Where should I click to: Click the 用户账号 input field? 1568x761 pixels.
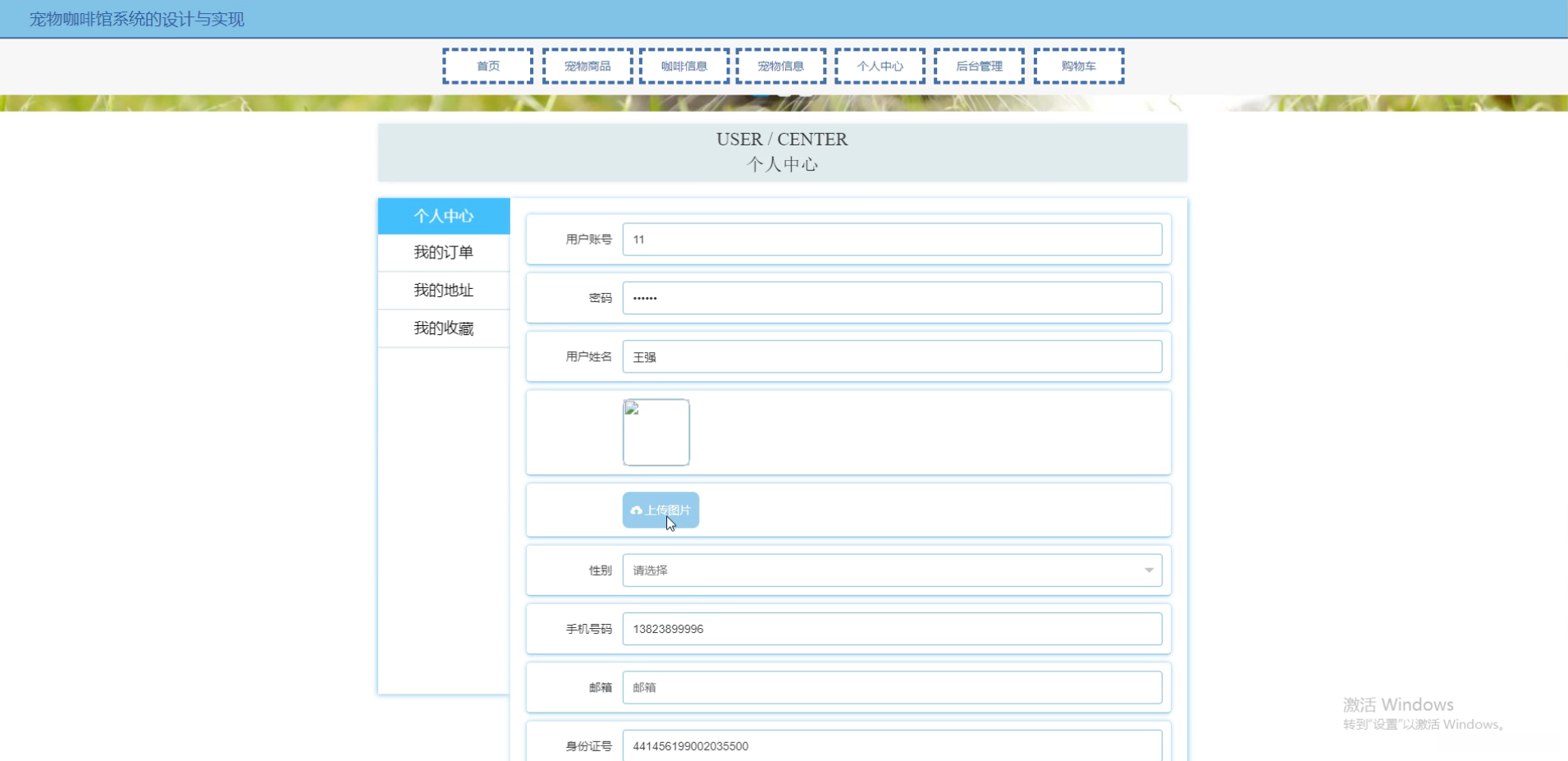(891, 240)
